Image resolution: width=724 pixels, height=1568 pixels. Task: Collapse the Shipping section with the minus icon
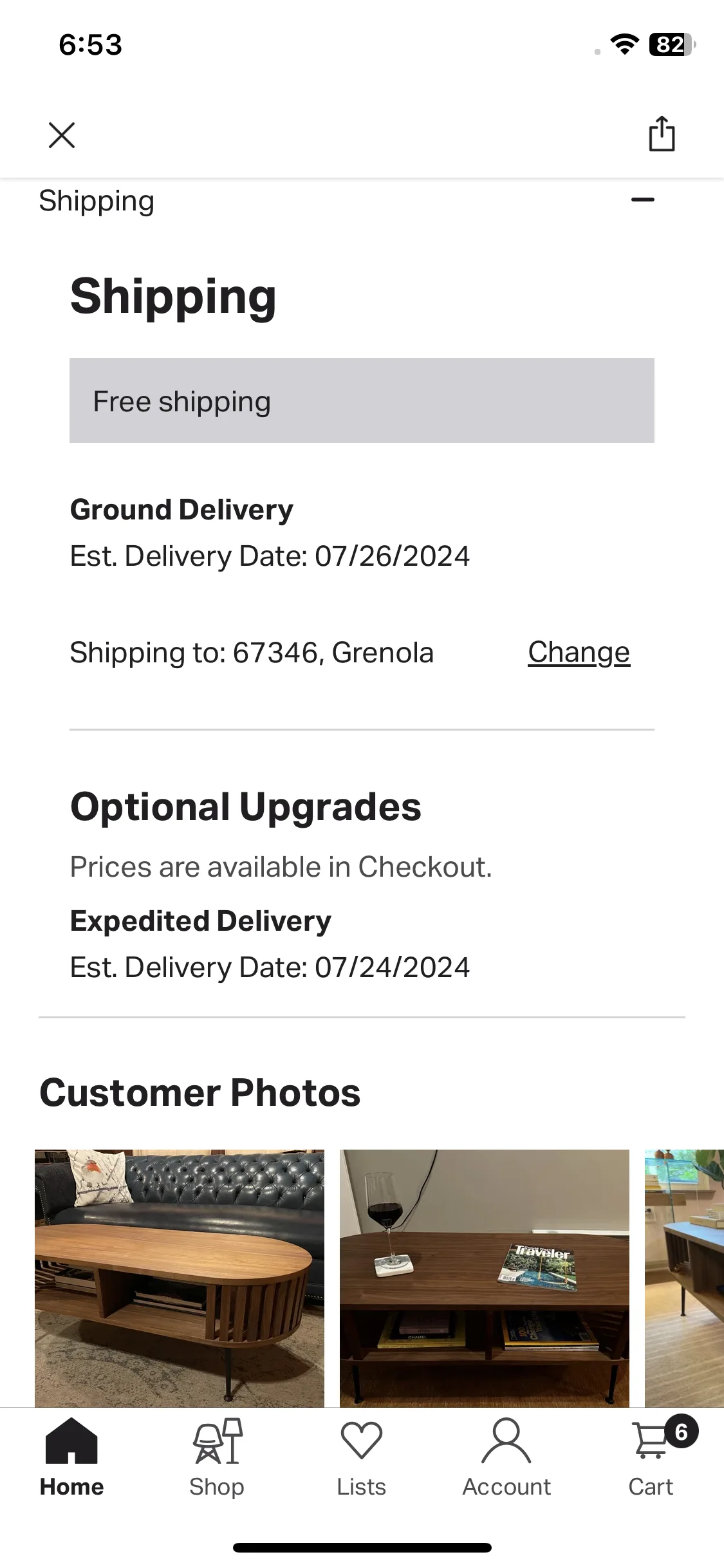coord(643,200)
